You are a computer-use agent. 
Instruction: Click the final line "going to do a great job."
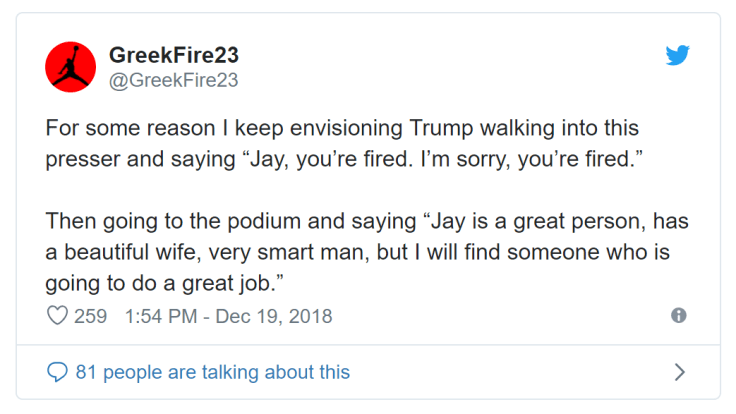[x=161, y=283]
